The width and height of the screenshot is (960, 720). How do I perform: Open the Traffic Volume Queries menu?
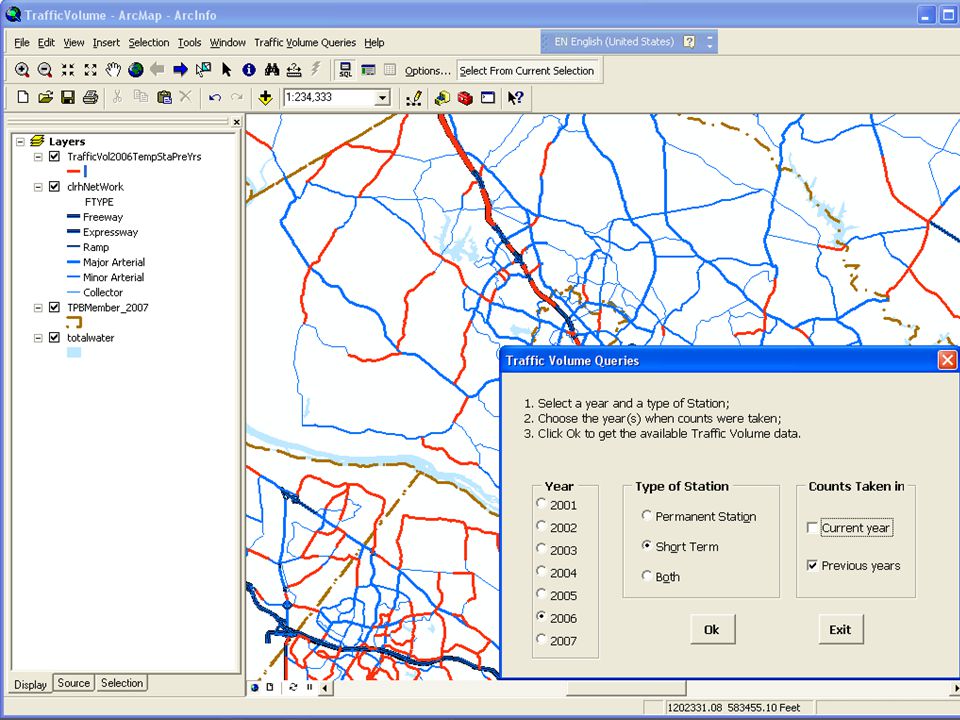tap(305, 43)
